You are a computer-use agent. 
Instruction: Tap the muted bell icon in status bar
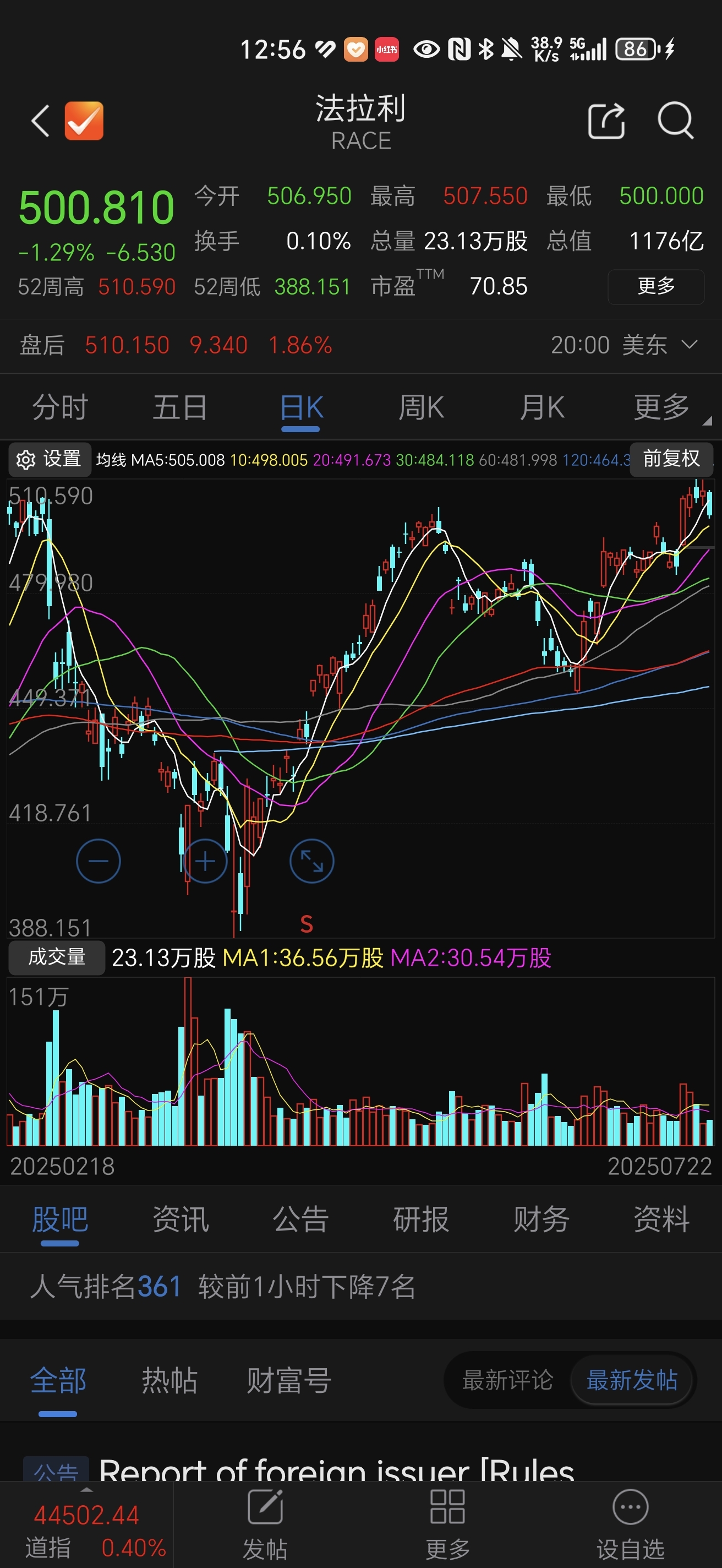pos(512,50)
